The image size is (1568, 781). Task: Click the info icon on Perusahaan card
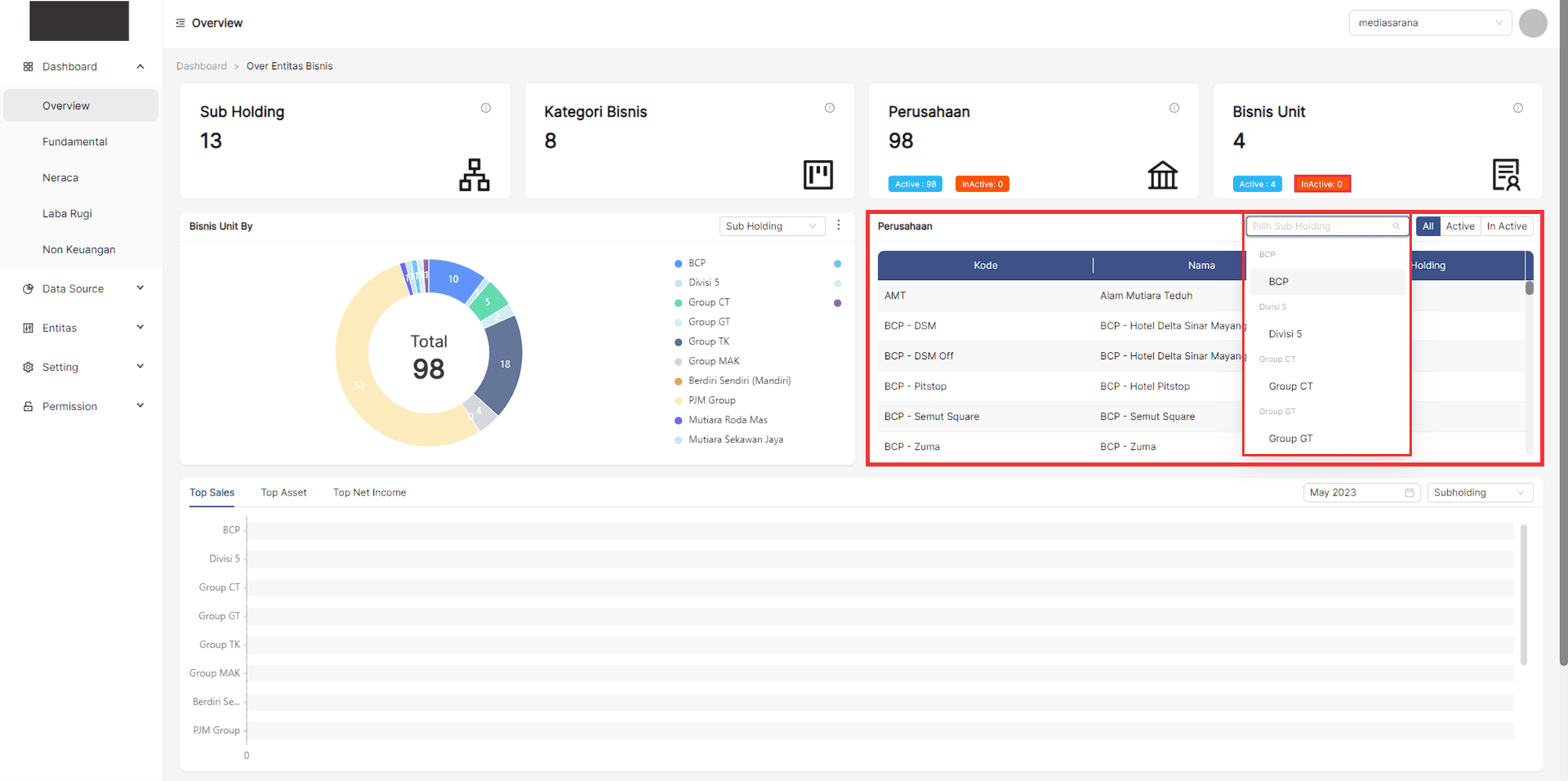1174,108
